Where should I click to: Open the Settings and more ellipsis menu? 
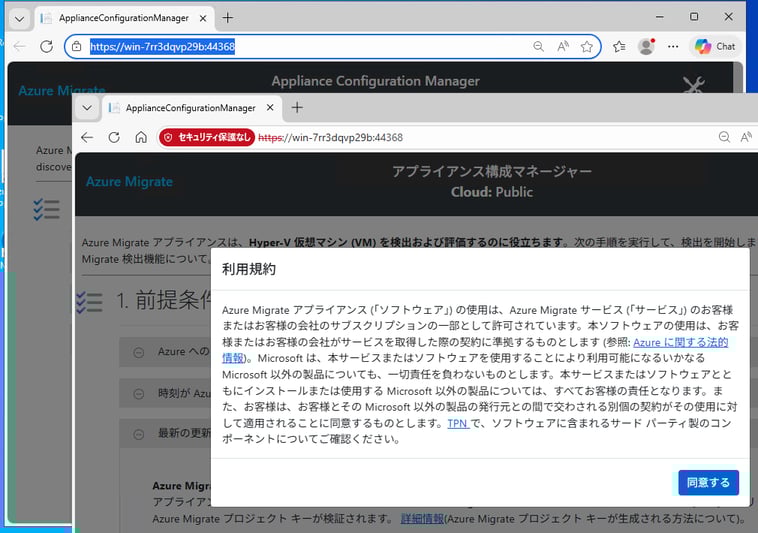click(x=673, y=46)
